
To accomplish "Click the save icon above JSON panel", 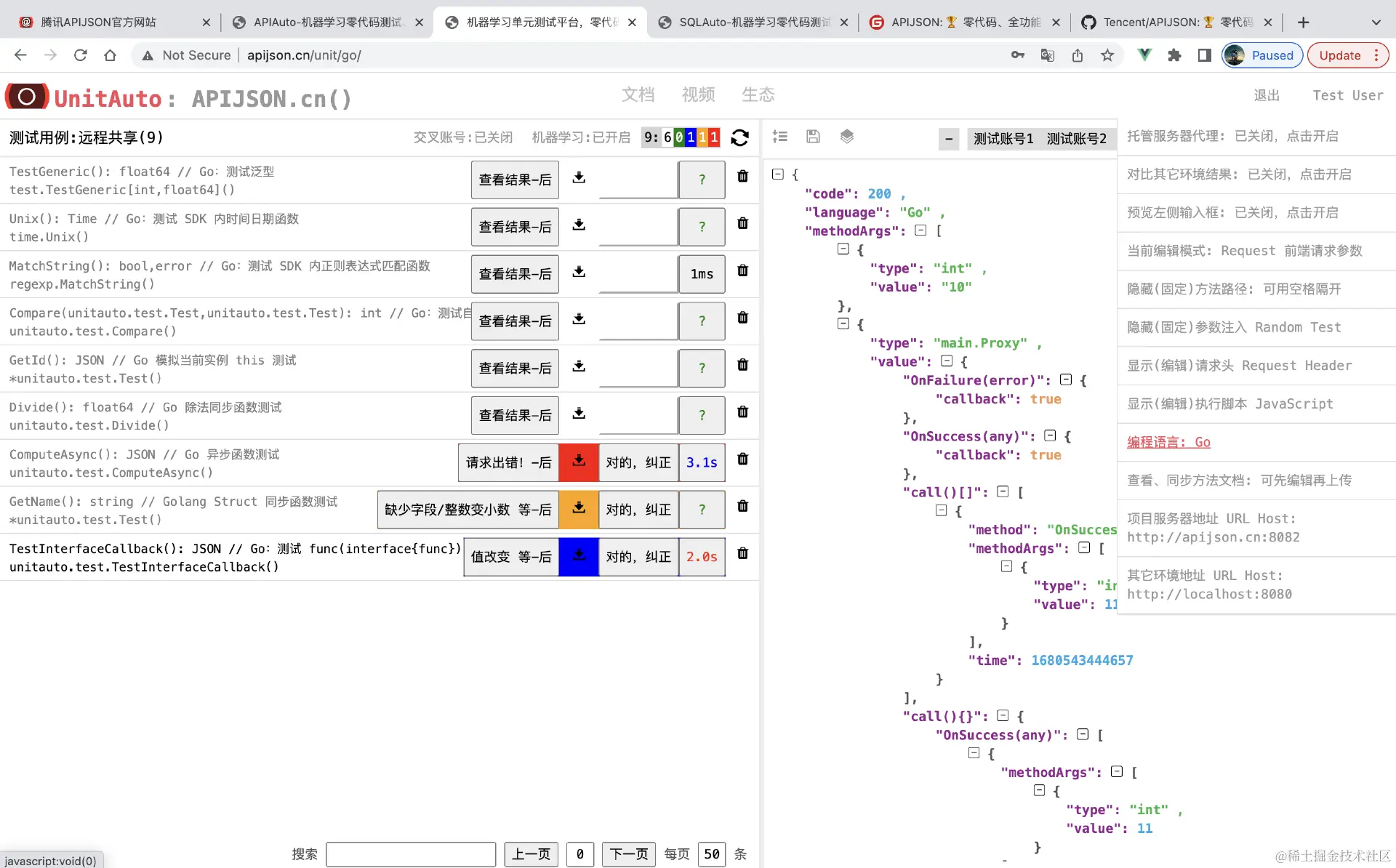I will coord(813,136).
